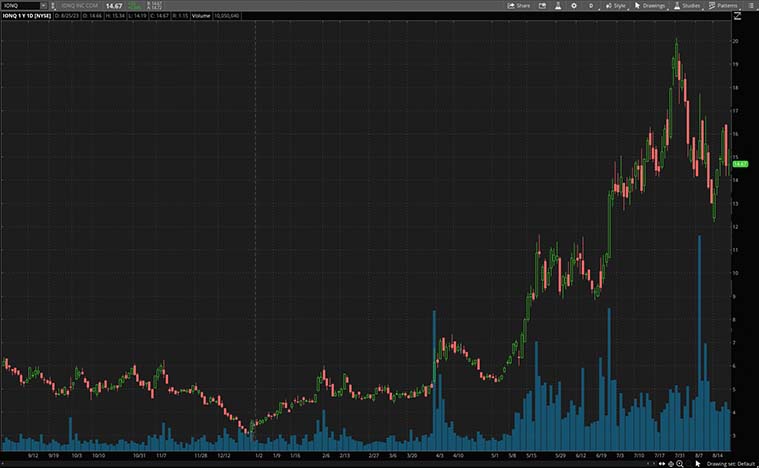The width and height of the screenshot is (759, 468).
Task: Click the crosshair pan icon at bottom
Action: coord(671,464)
